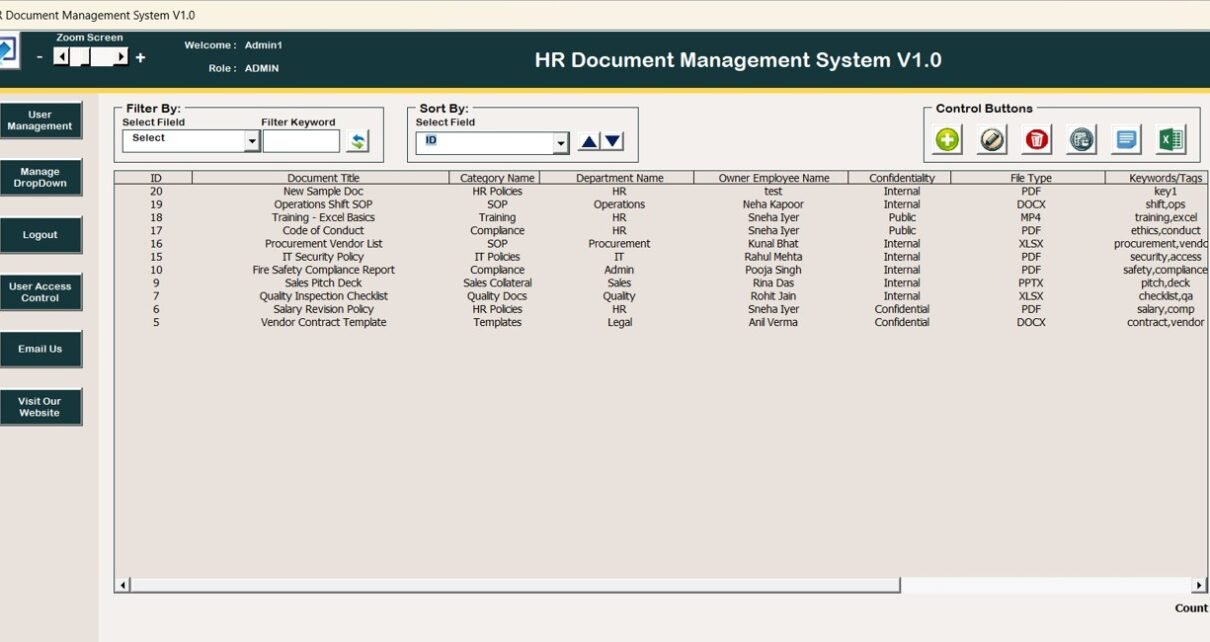Click the pencil edit record icon
This screenshot has height=642, width=1210.
(992, 141)
